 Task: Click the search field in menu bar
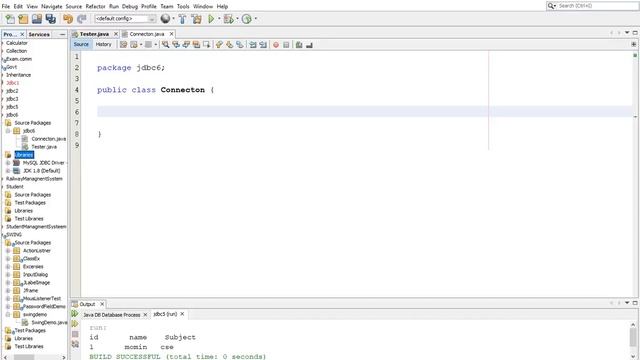(597, 6)
